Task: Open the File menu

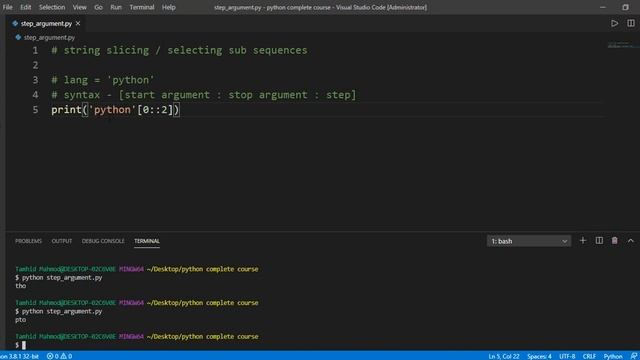Action: coord(7,7)
